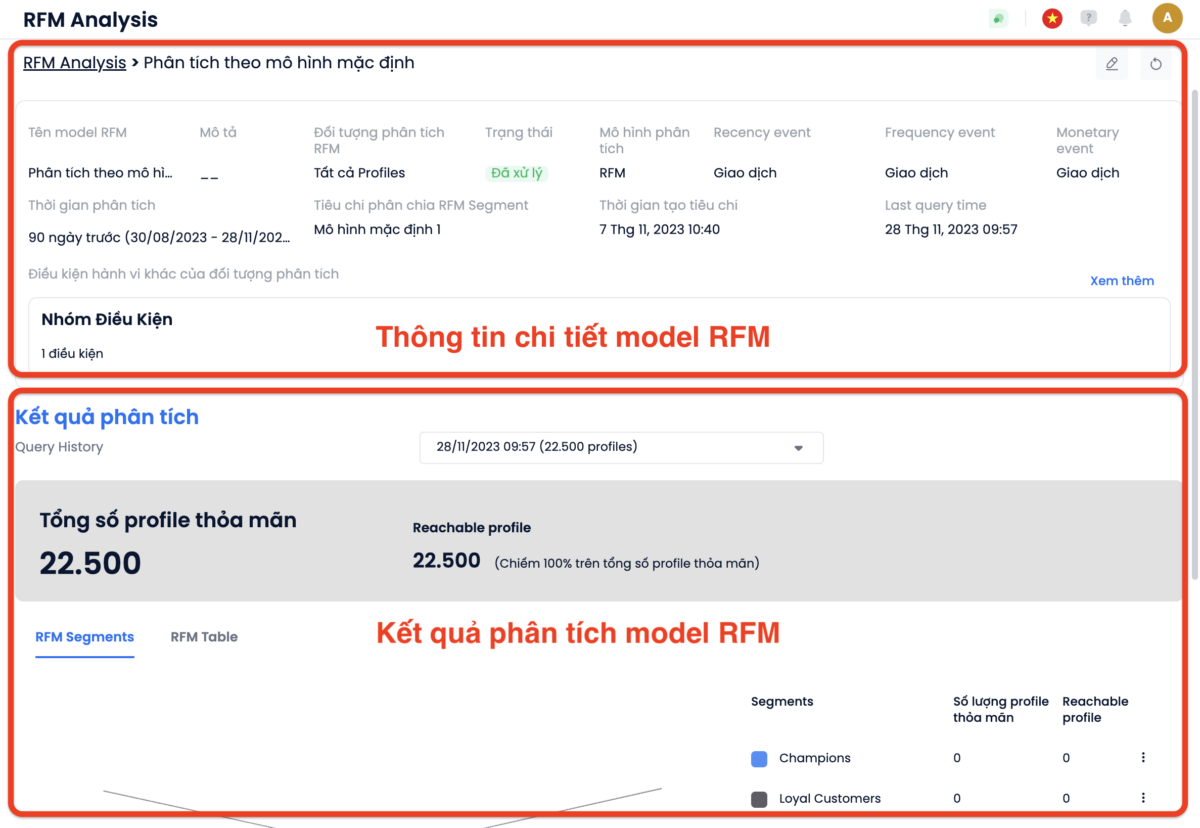Open the help icon in the top bar
1200x828 pixels.
pyautogui.click(x=1088, y=17)
